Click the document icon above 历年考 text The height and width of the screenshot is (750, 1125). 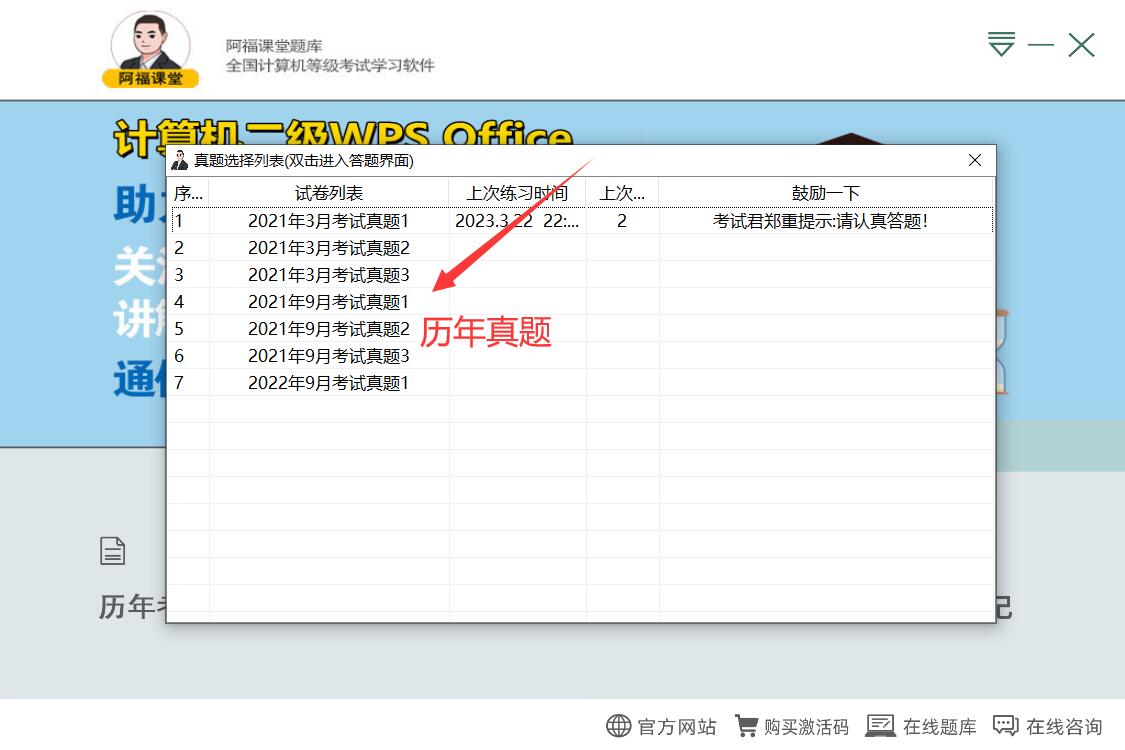coord(112,550)
